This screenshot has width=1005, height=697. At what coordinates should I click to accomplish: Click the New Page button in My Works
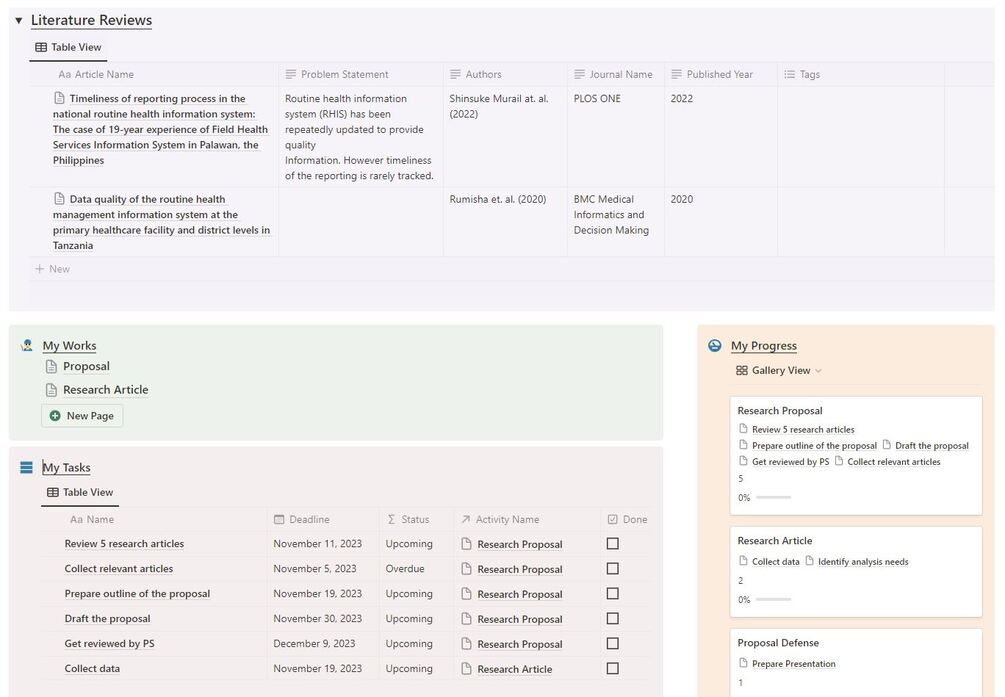[81, 415]
